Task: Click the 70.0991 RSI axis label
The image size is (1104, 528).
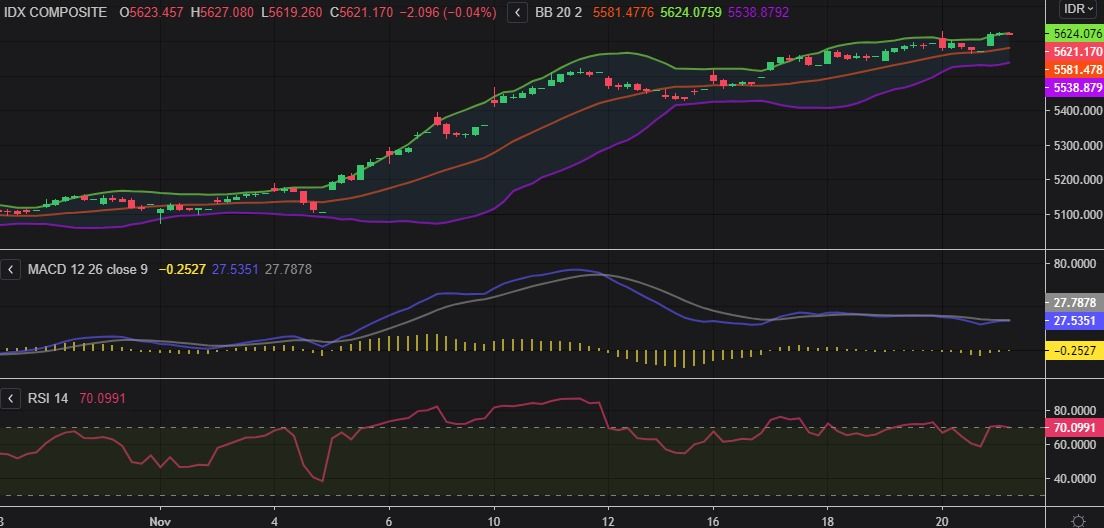Action: tap(1073, 427)
